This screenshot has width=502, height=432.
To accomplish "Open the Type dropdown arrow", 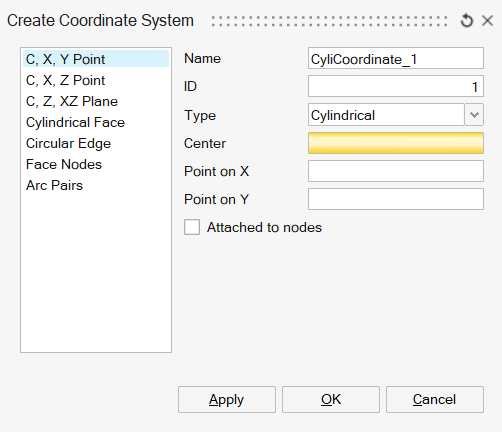I will (474, 115).
